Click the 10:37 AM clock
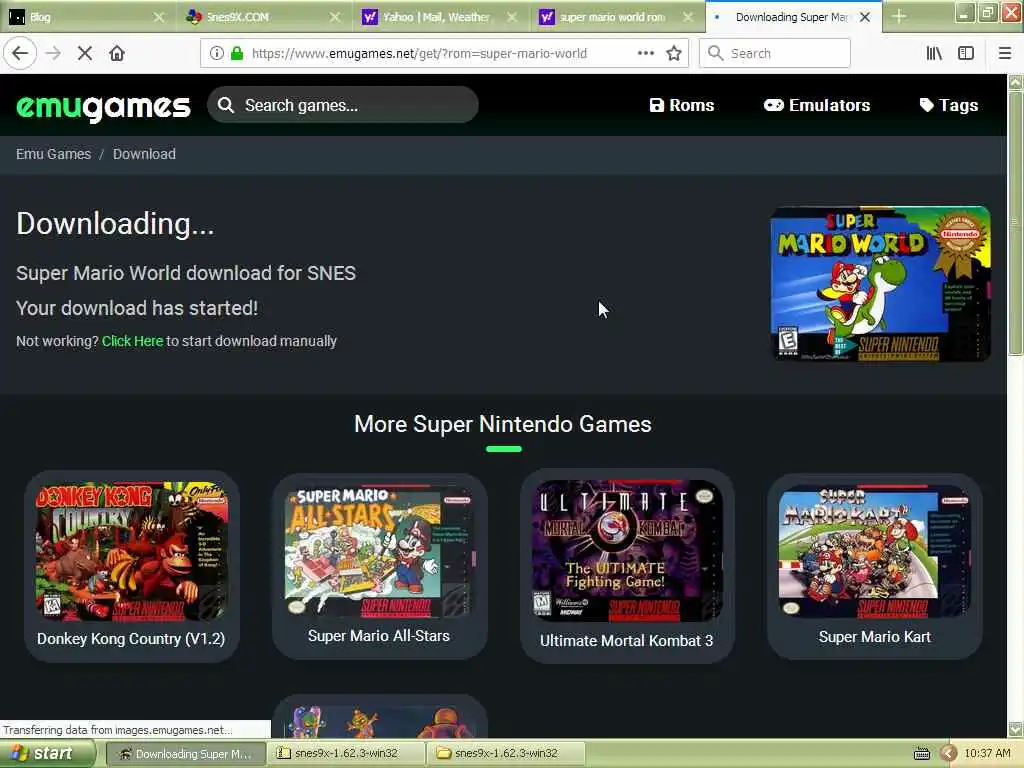Viewport: 1024px width, 768px height. (987, 754)
